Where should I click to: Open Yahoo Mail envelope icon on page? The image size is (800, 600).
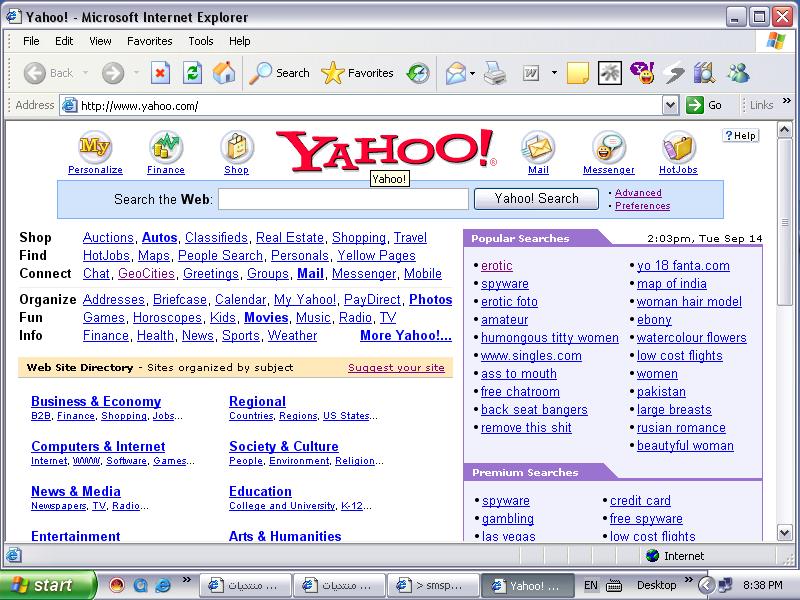click(538, 147)
